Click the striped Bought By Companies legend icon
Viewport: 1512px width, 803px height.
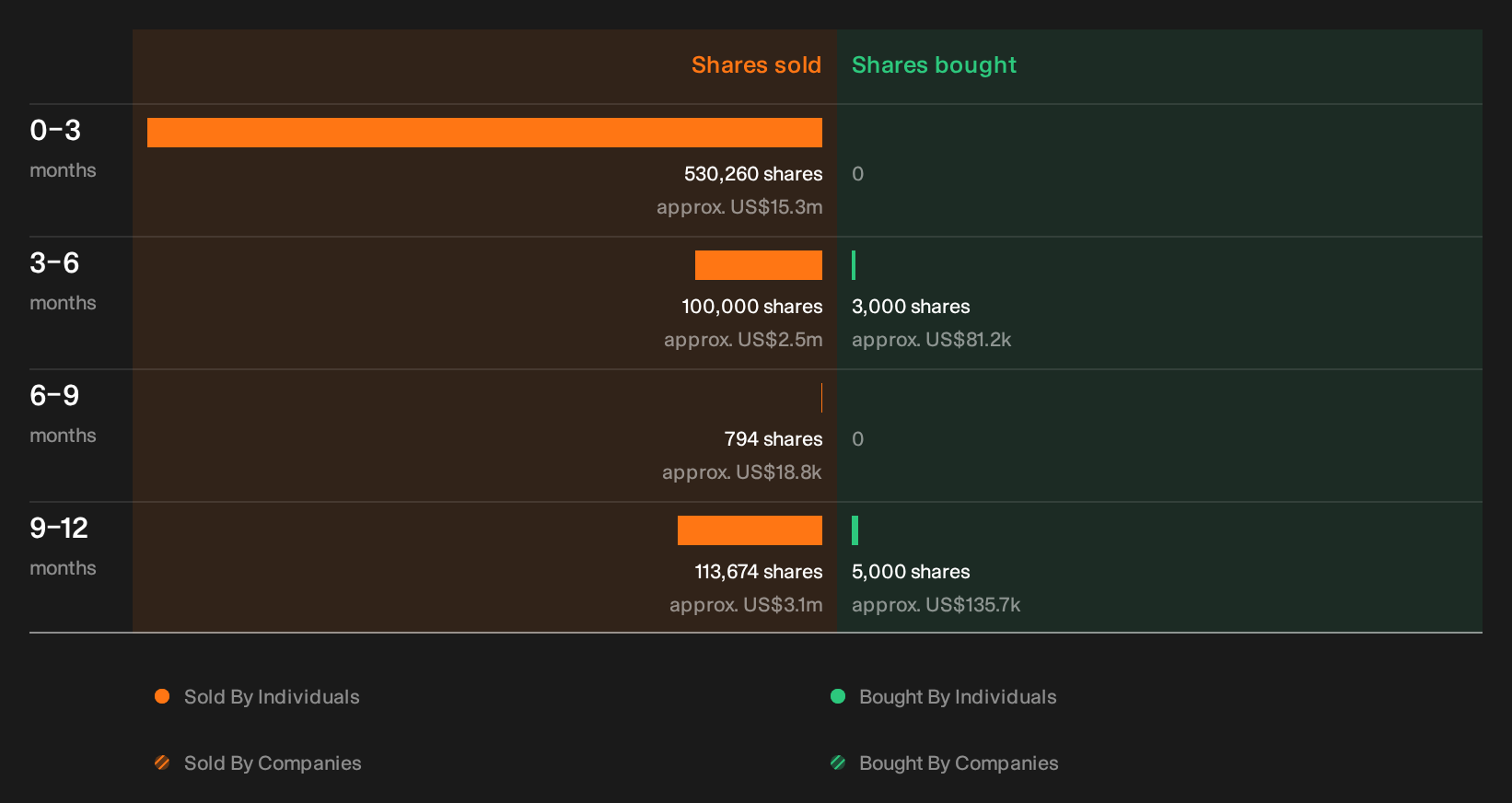point(838,762)
